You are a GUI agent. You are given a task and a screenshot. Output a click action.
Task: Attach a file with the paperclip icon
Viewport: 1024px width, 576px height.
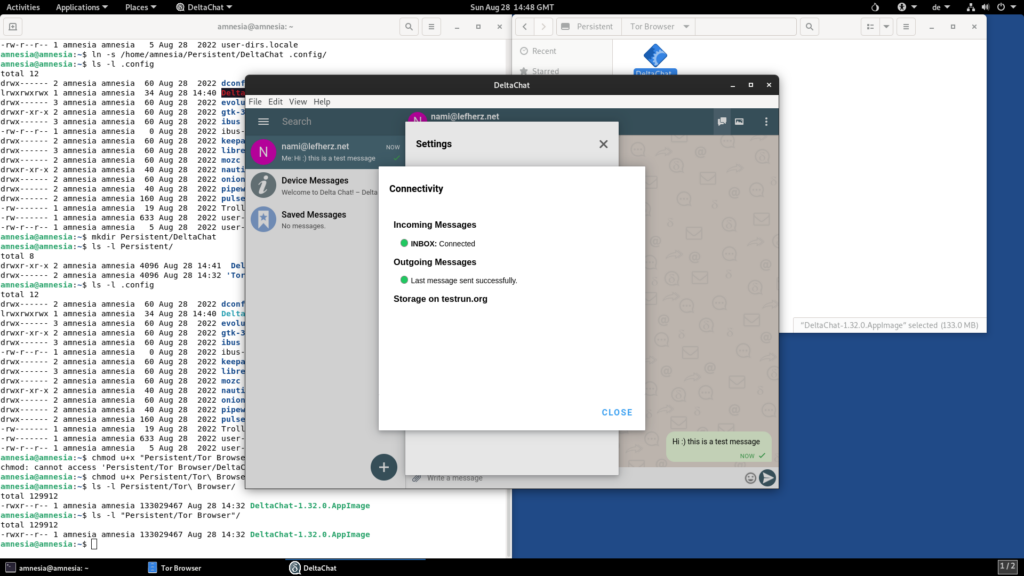pos(416,478)
